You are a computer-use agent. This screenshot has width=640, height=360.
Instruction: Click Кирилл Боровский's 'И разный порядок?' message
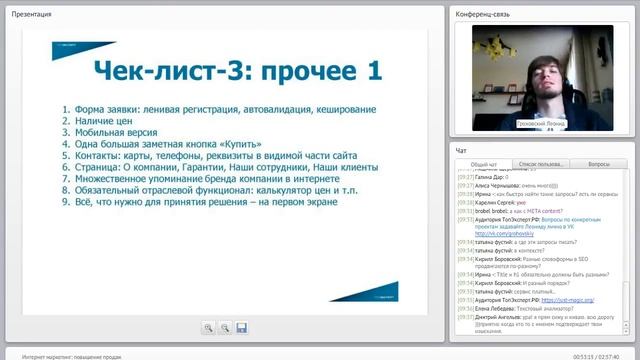tap(513, 283)
